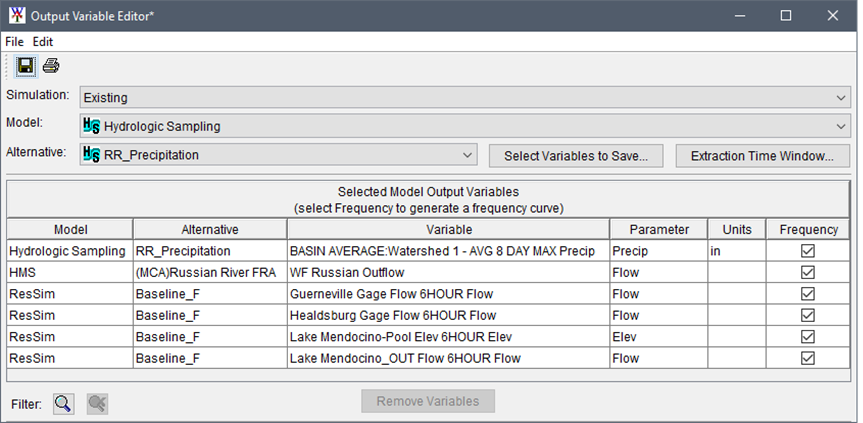Click the app icon in title bar
863x423 pixels.
pyautogui.click(x=17, y=15)
